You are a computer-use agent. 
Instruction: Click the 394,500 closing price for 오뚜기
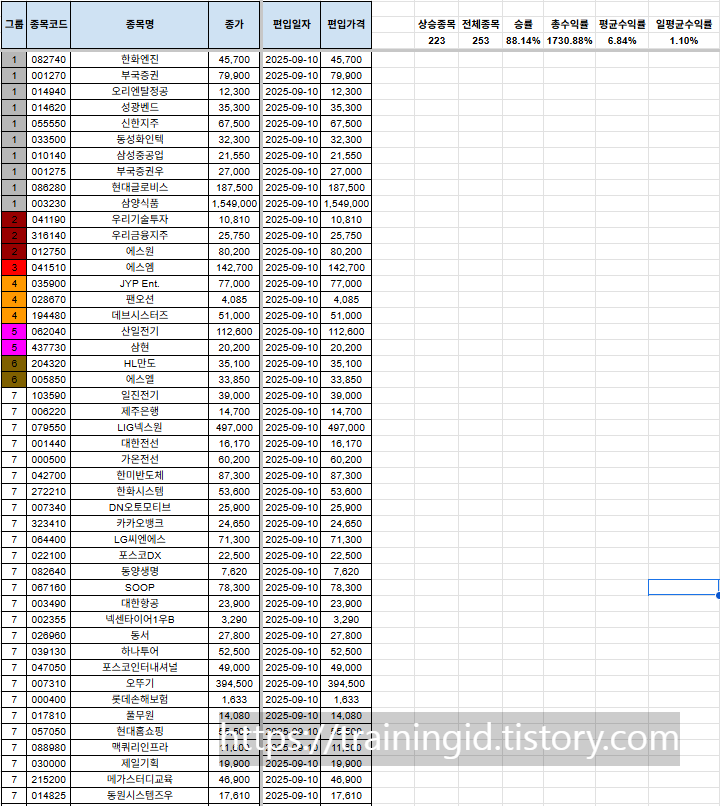(234, 684)
